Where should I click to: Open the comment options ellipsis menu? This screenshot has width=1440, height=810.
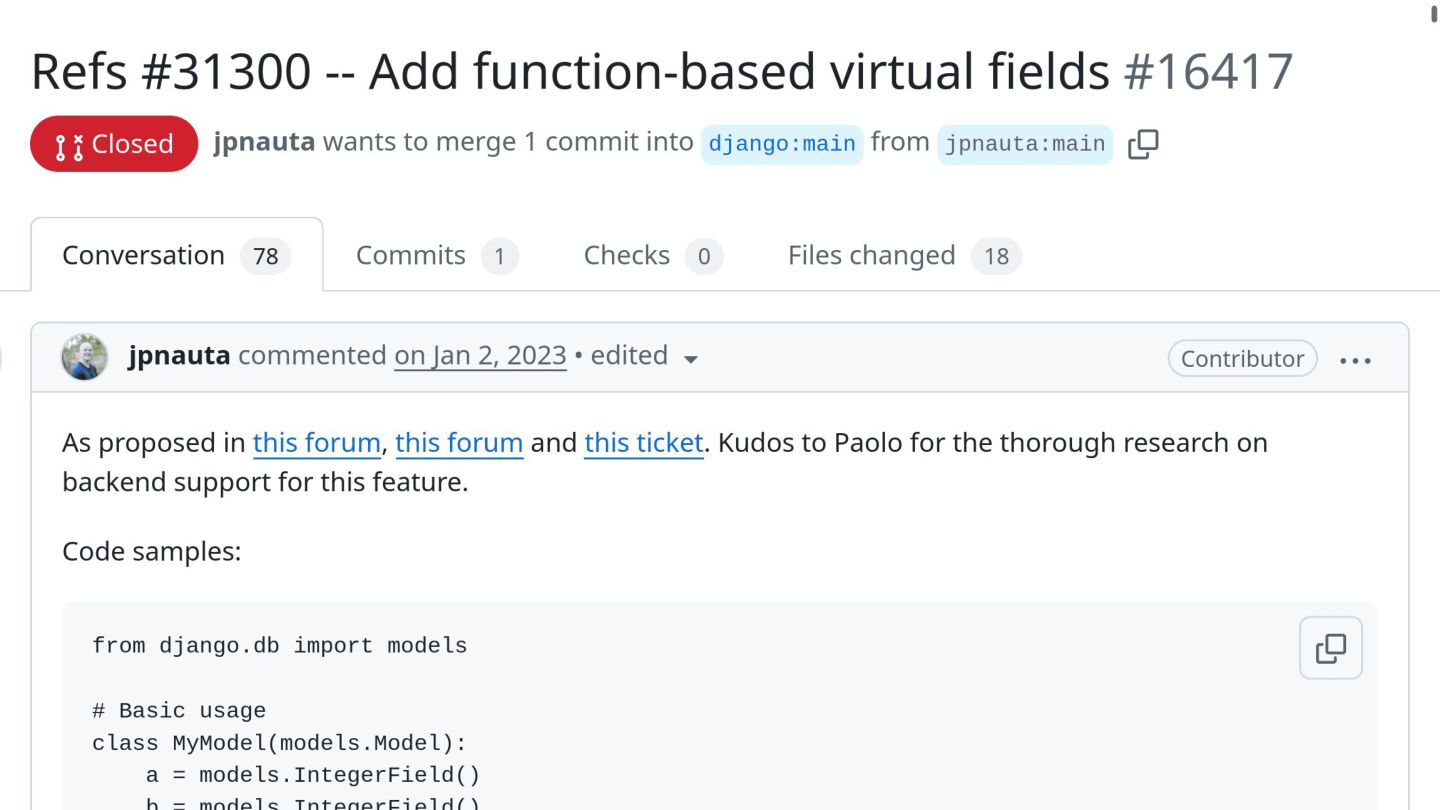pos(1355,360)
